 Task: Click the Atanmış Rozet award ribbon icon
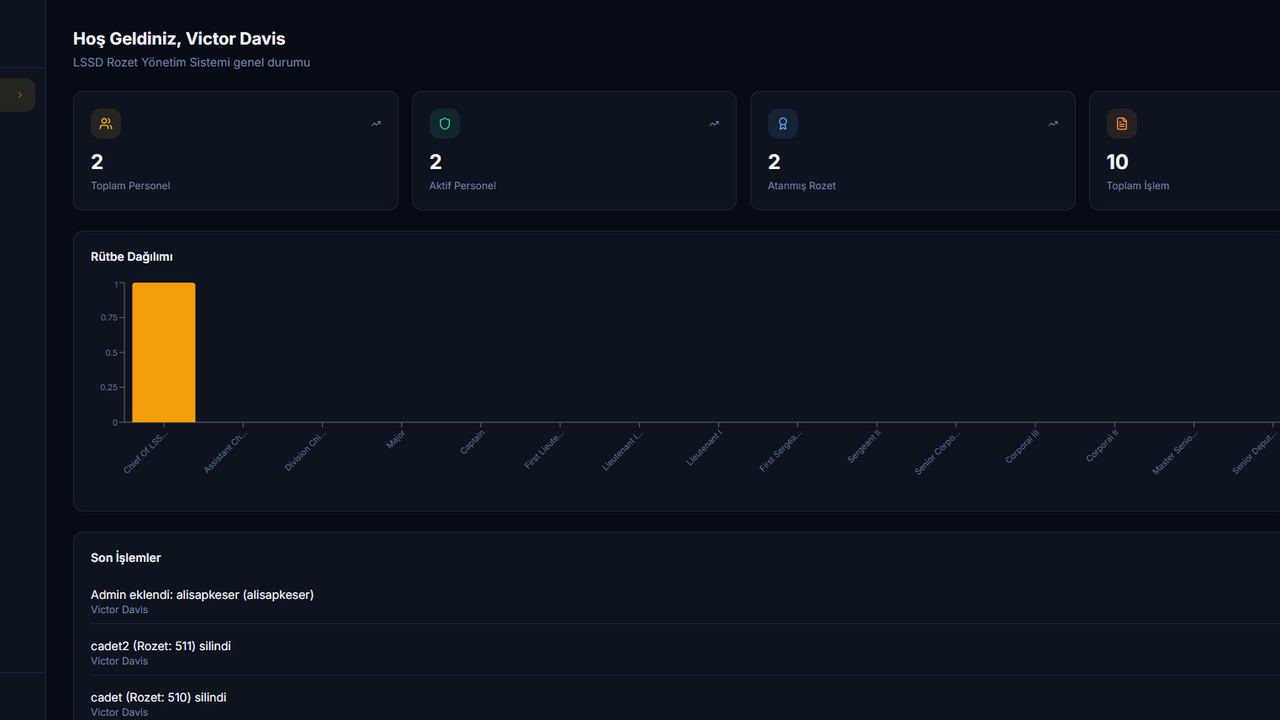pyautogui.click(x=783, y=124)
